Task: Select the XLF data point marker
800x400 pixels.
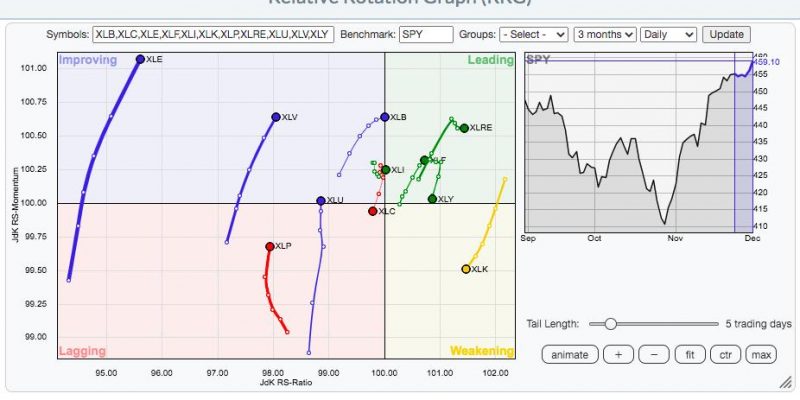Action: click(x=424, y=160)
